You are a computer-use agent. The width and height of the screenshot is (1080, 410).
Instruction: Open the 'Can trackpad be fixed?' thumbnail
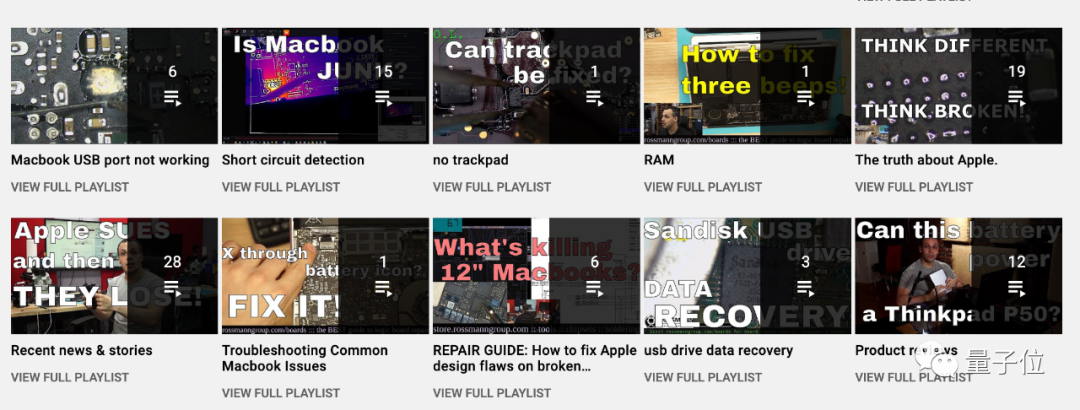pyautogui.click(x=537, y=85)
